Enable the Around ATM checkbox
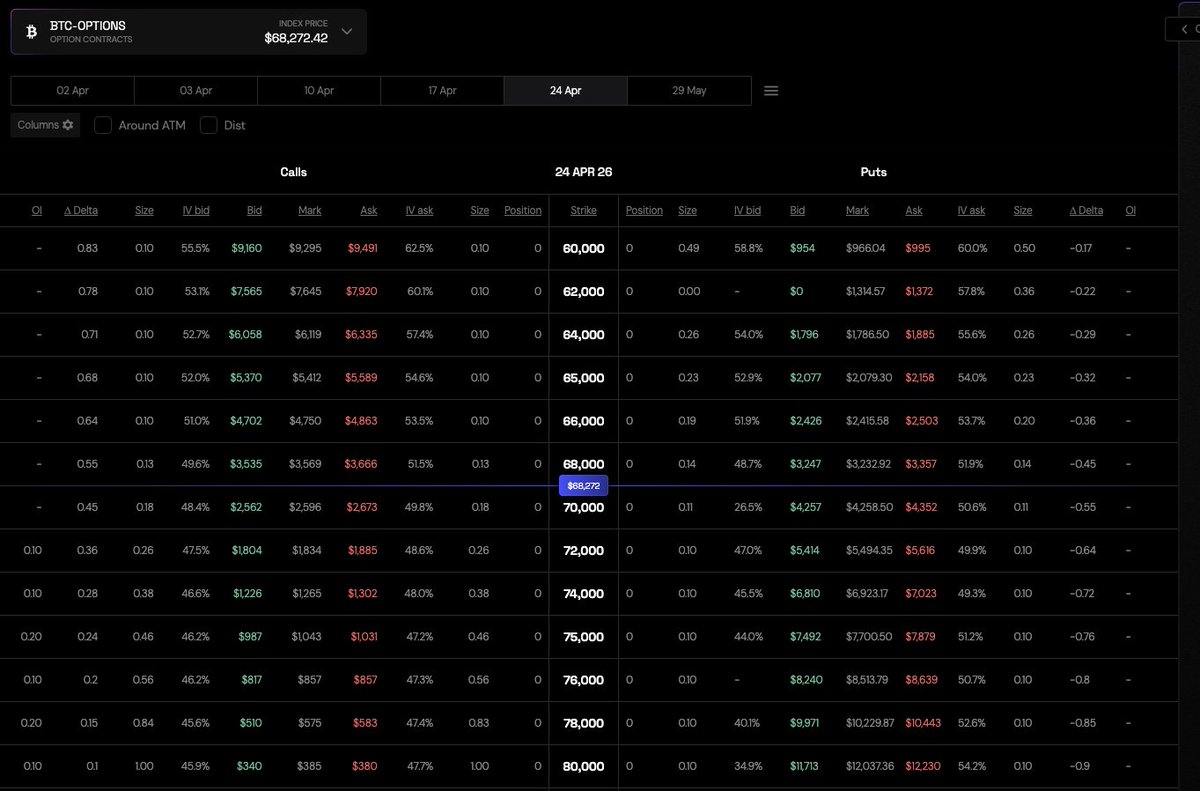Viewport: 1200px width, 791px height. pyautogui.click(x=102, y=125)
